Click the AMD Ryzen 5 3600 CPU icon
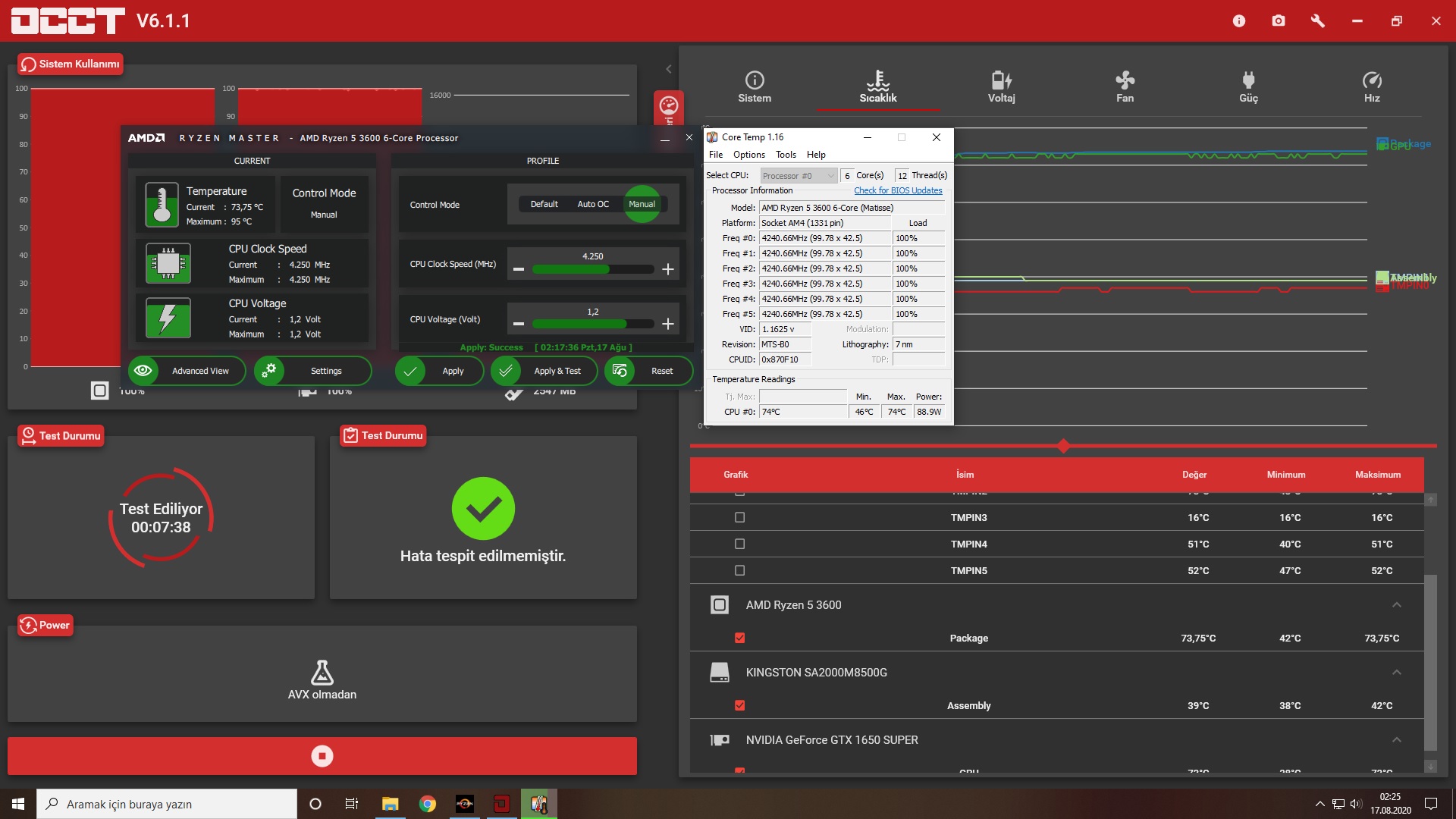The width and height of the screenshot is (1456, 819). [720, 605]
